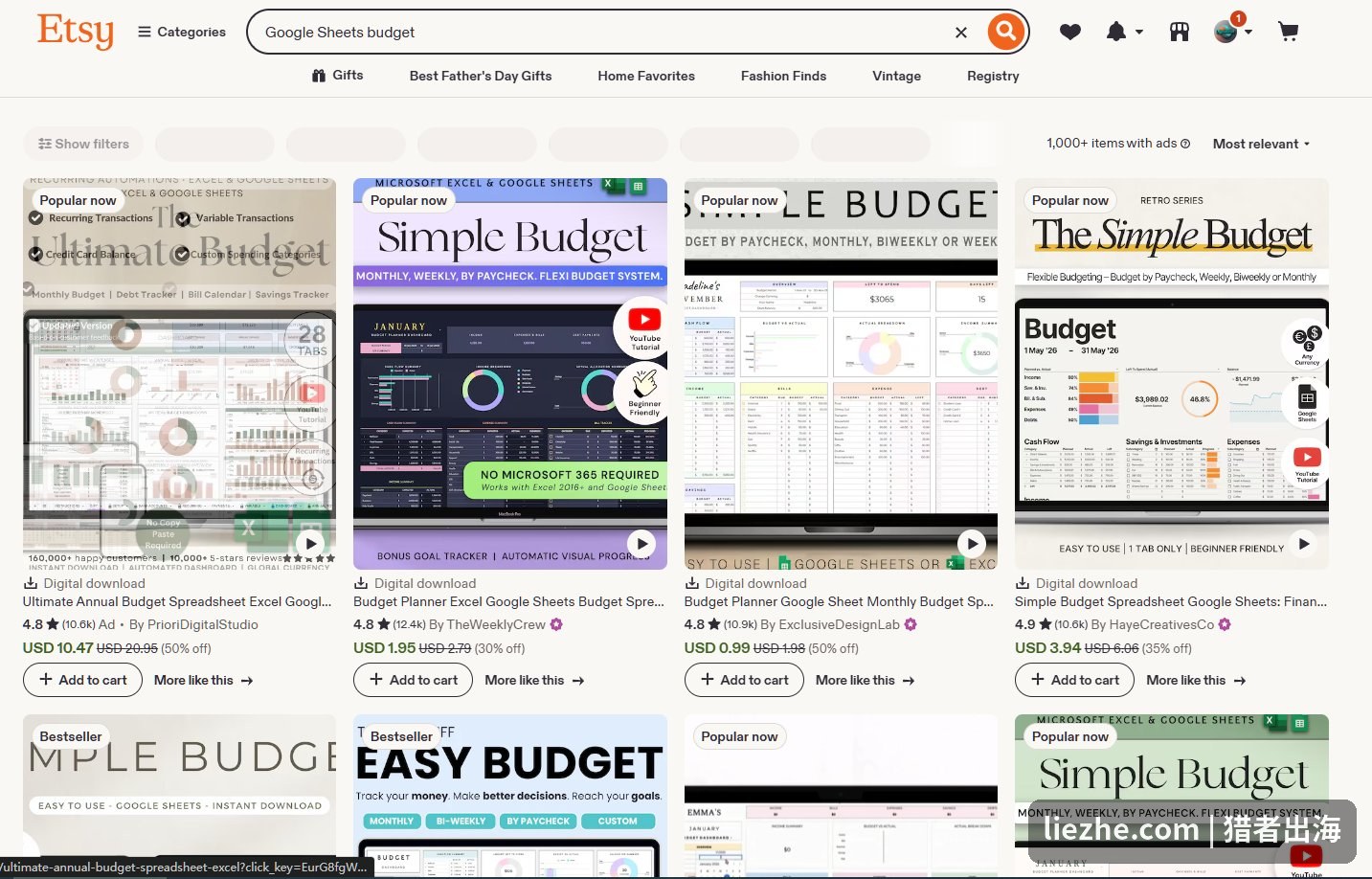Screen dimensions: 1372x879
Task: Add TheWeeklyCrew budget planner to cart
Action: [x=414, y=680]
